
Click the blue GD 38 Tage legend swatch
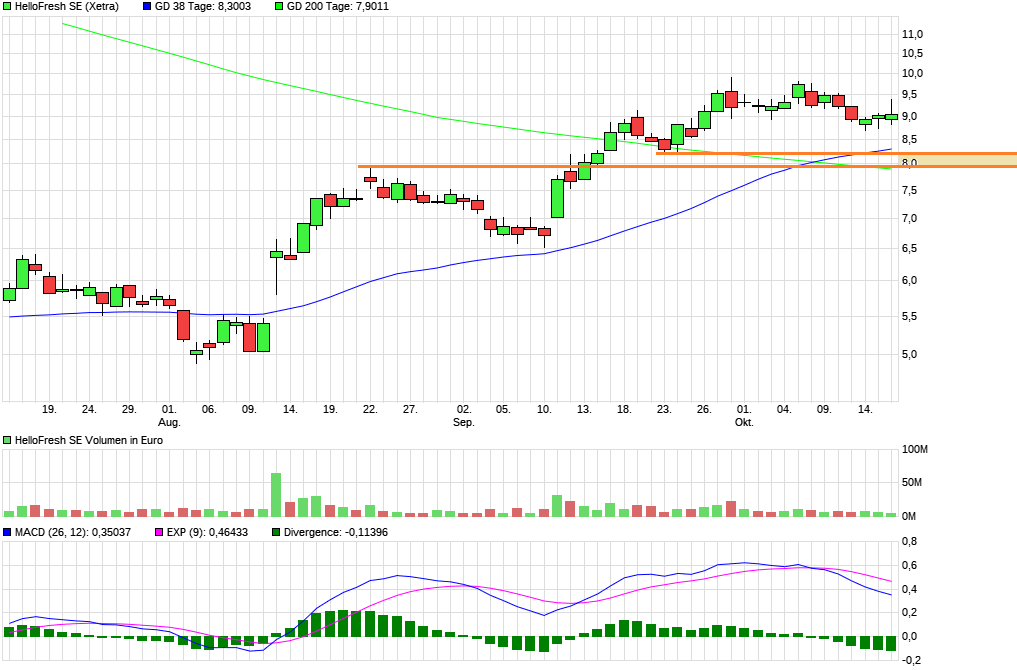147,6
